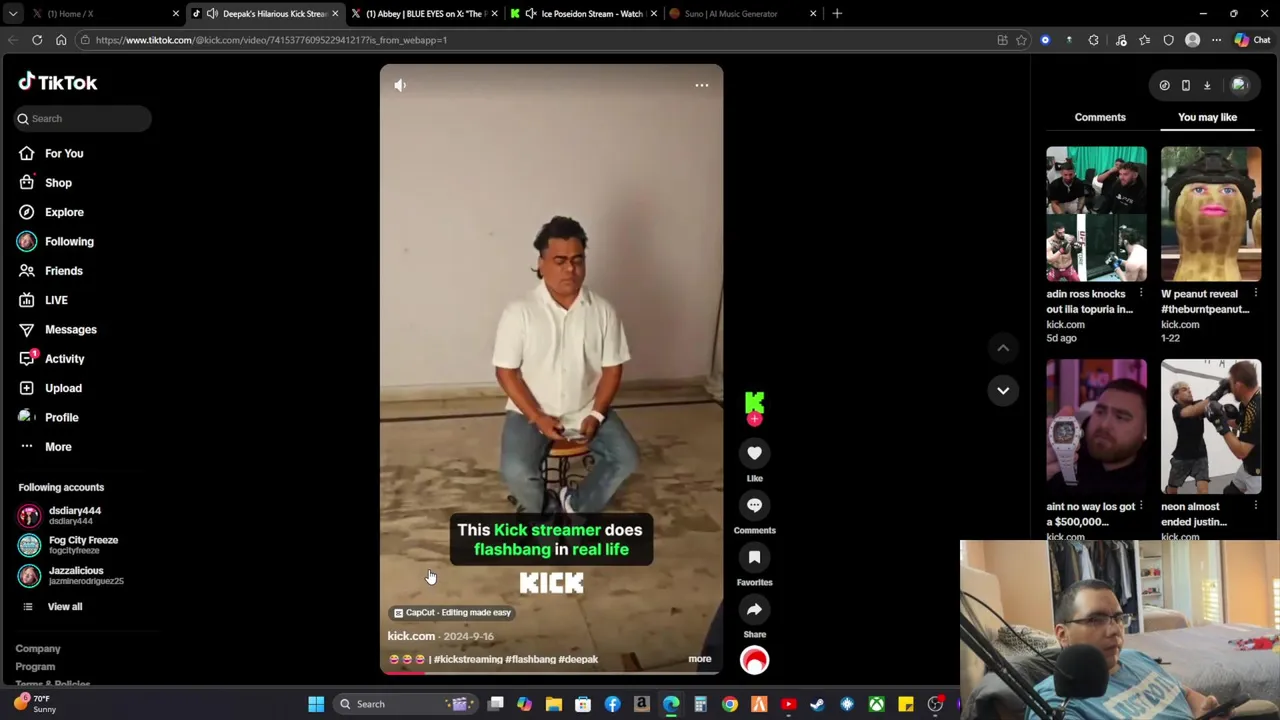Open the browser extensions puzzle icon
This screenshot has width=1280, height=720.
[x=1093, y=40]
